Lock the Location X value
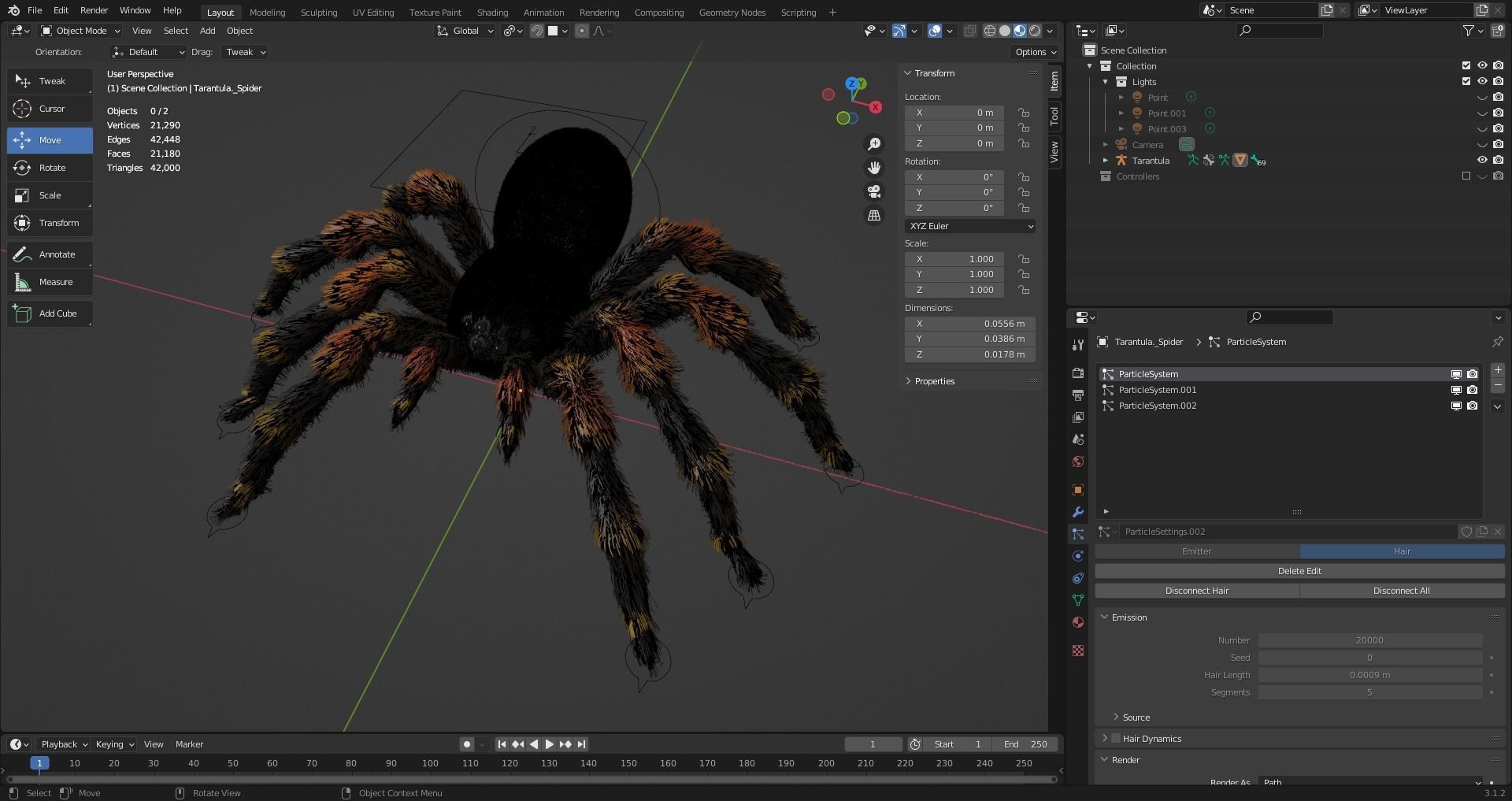 [1023, 113]
